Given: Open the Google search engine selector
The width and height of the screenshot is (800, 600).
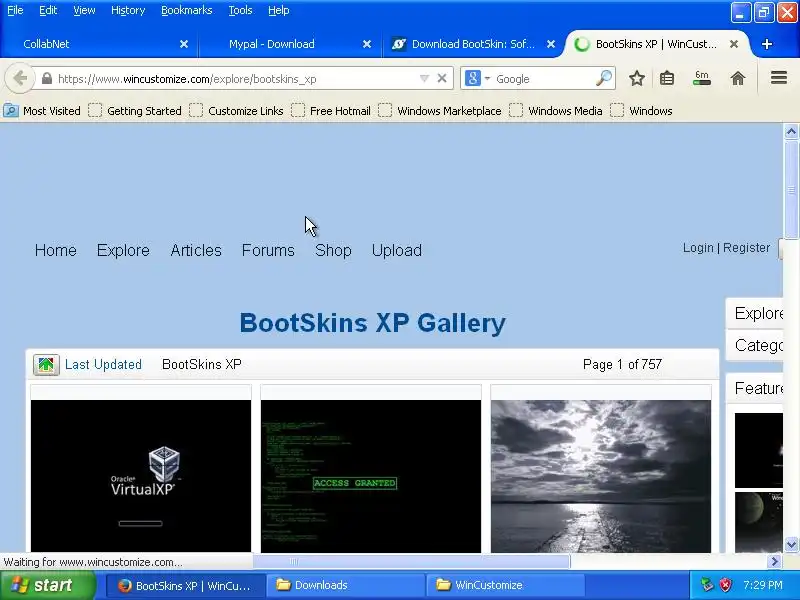Looking at the screenshot, I should (478, 79).
